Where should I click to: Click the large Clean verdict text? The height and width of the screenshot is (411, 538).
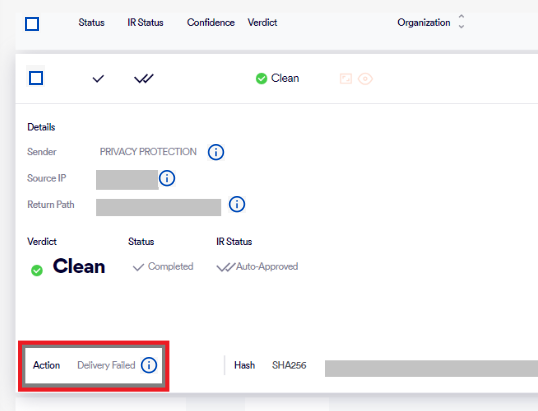[79, 266]
